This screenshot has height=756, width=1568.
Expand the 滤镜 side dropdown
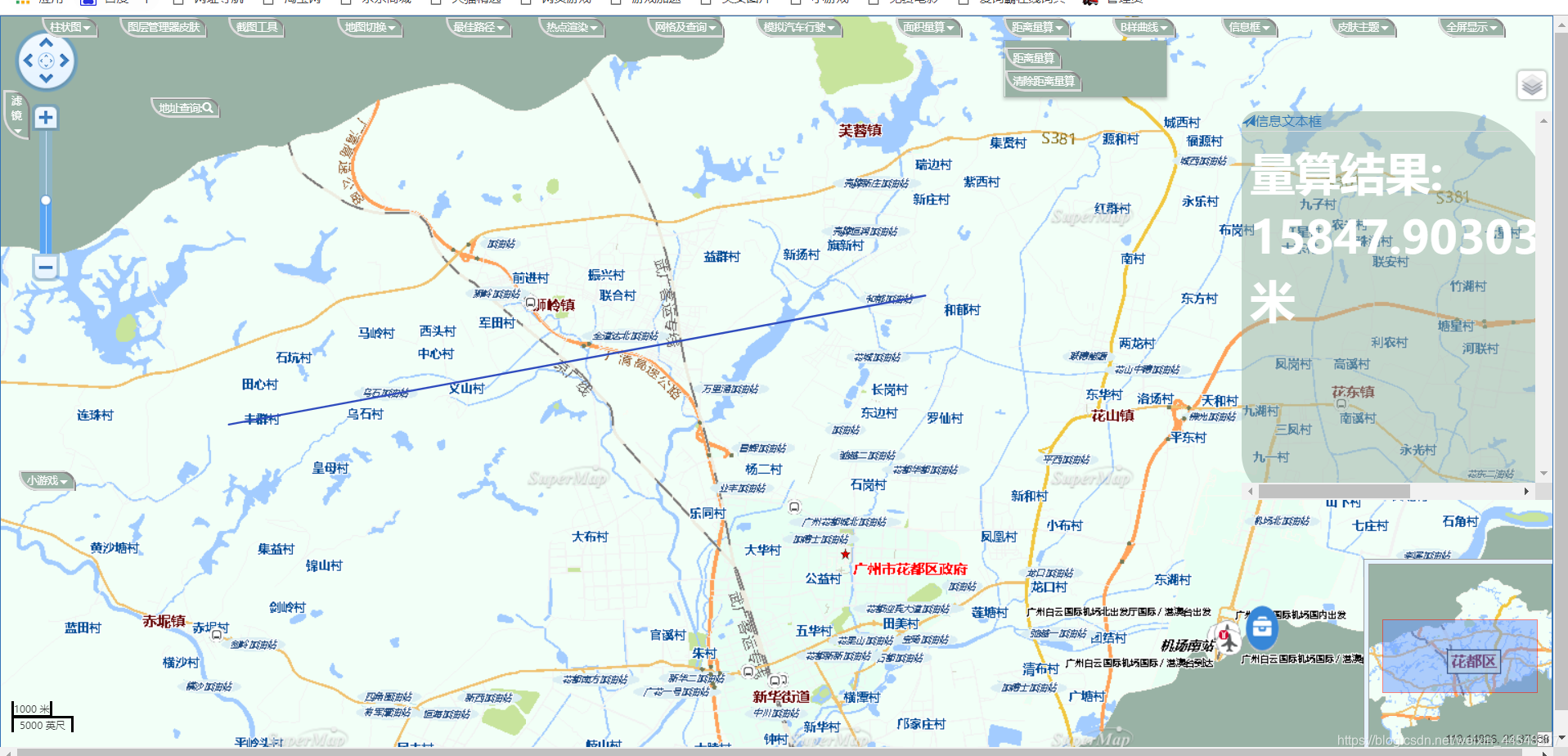(x=16, y=115)
